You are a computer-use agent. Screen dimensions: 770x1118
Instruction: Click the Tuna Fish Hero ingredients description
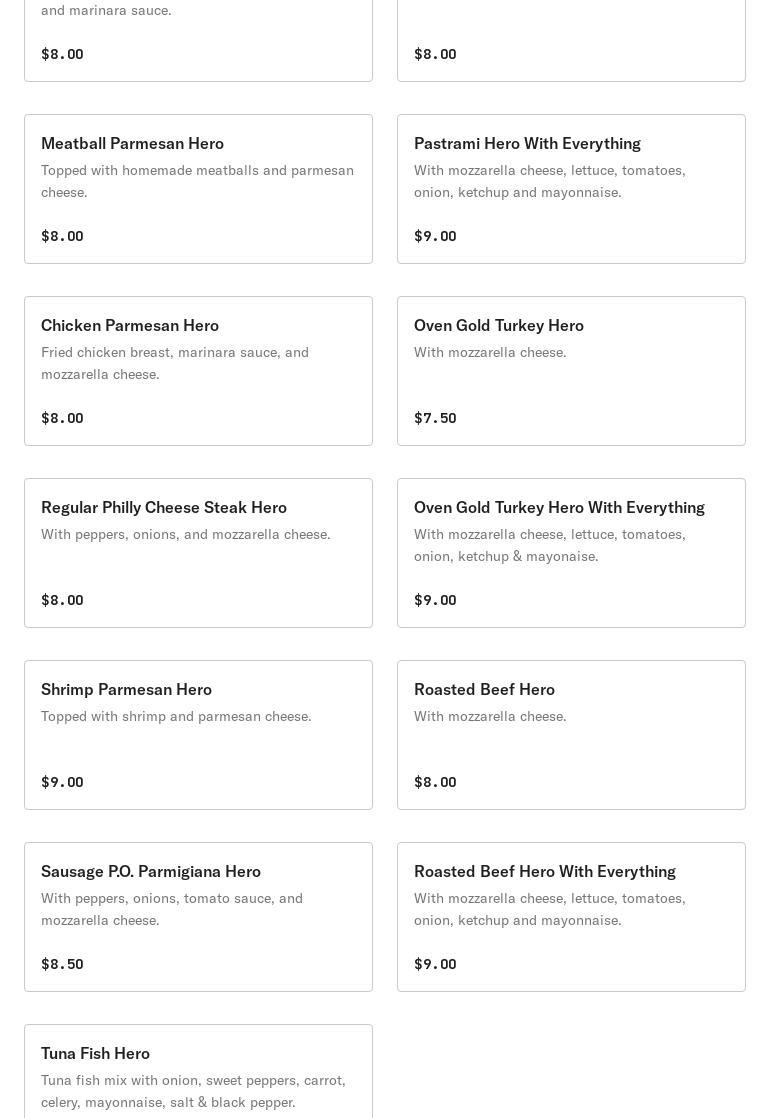(193, 1091)
